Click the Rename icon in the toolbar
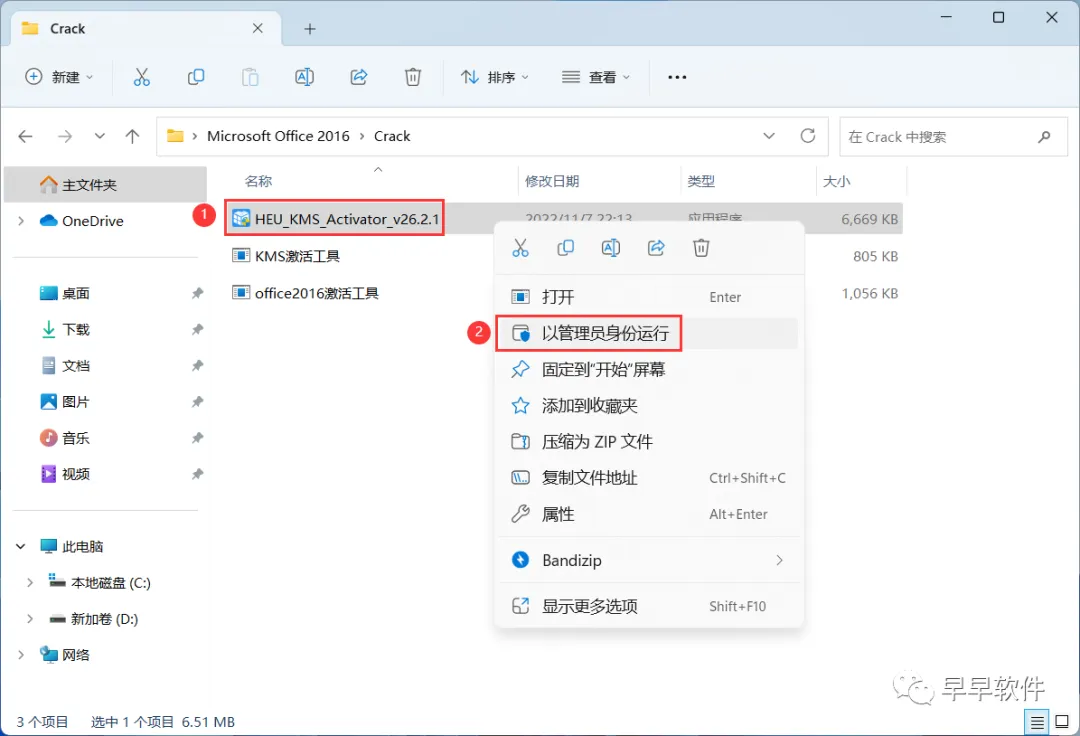 [x=304, y=77]
